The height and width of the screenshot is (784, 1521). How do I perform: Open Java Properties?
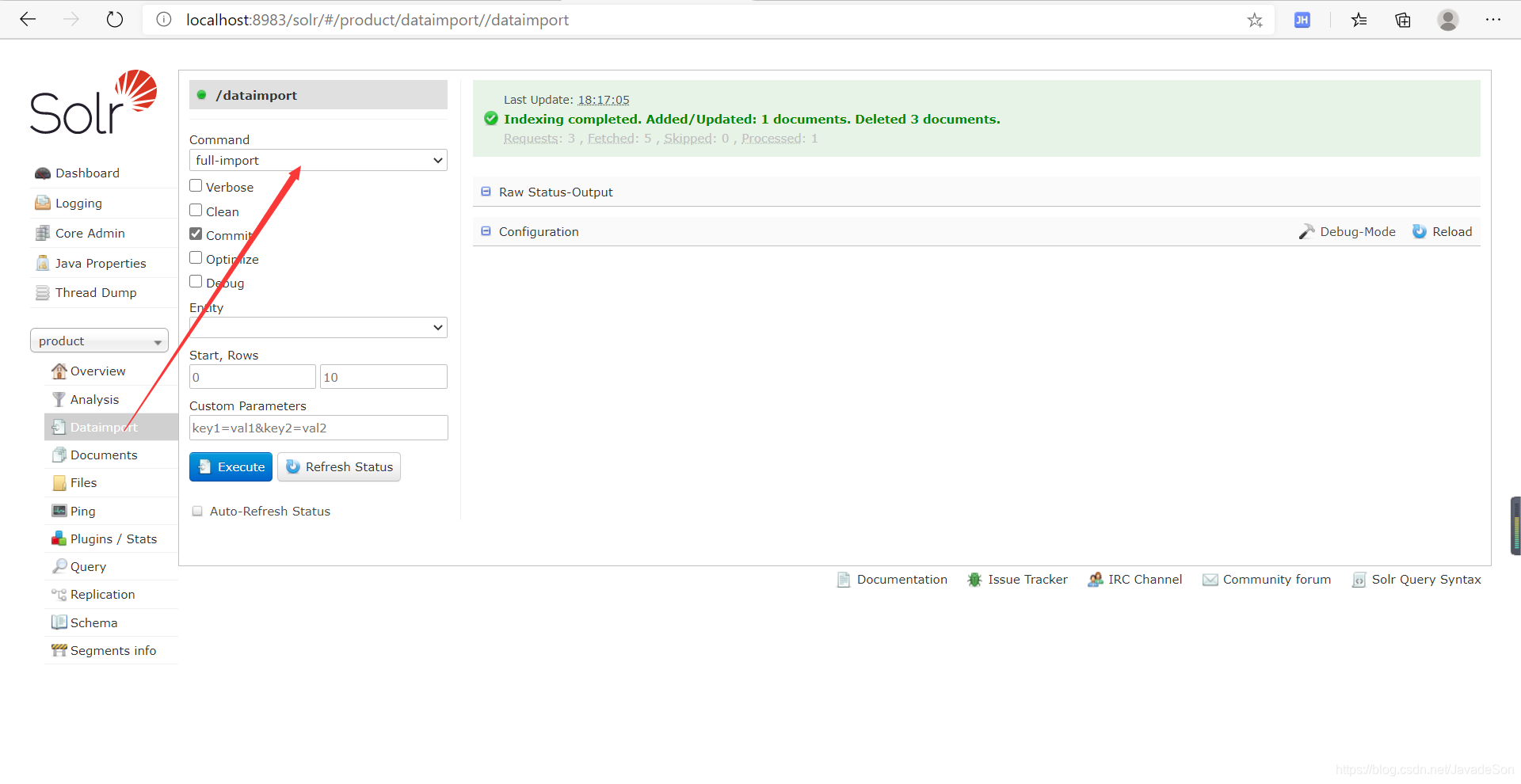tap(101, 263)
